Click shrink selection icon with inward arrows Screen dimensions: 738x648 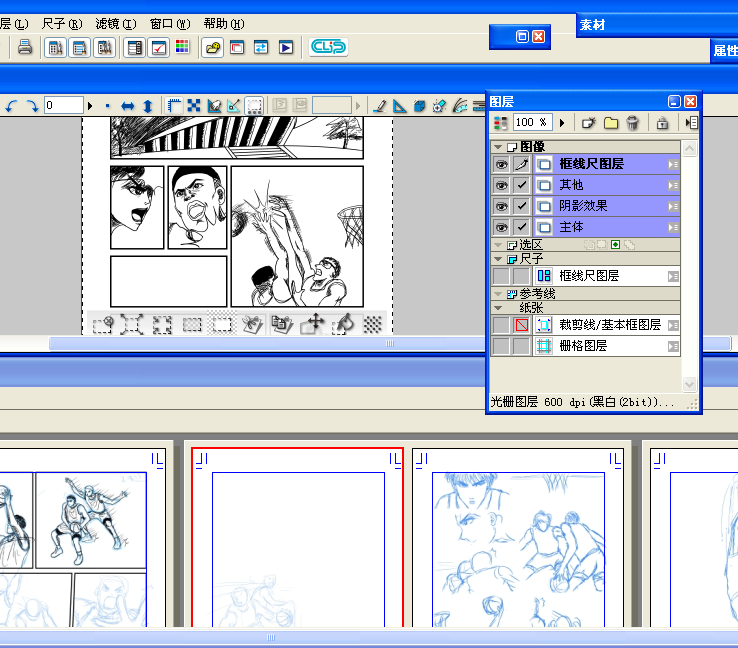click(162, 325)
